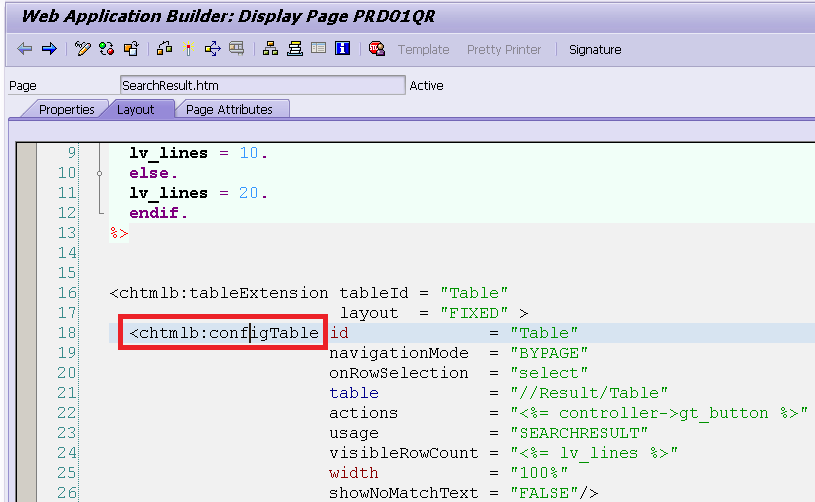Screen dimensions: 815x502
Task: Click the greyed window layout icon
Action: (x=319, y=49)
